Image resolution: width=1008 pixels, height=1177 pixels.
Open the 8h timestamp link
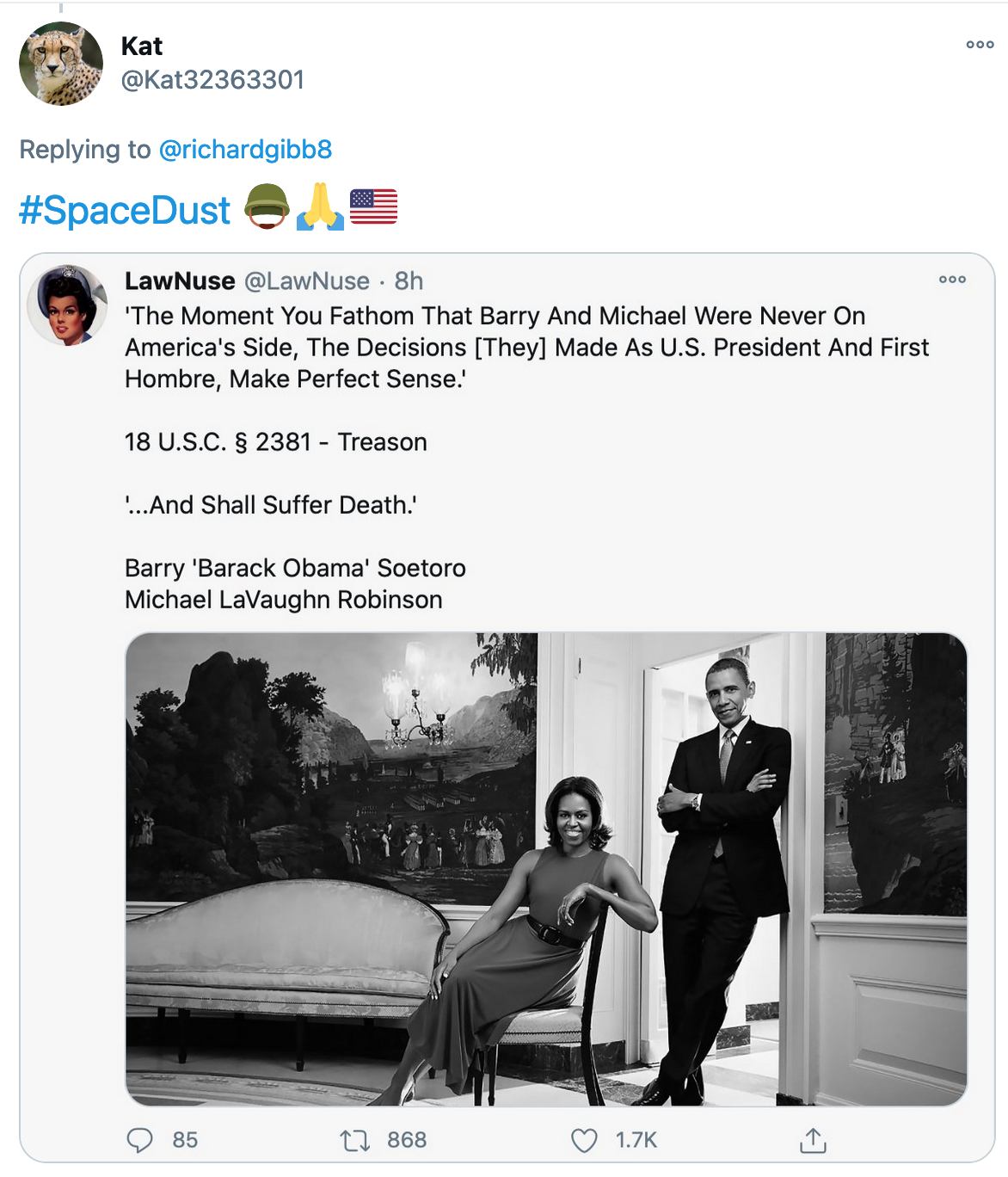click(409, 281)
